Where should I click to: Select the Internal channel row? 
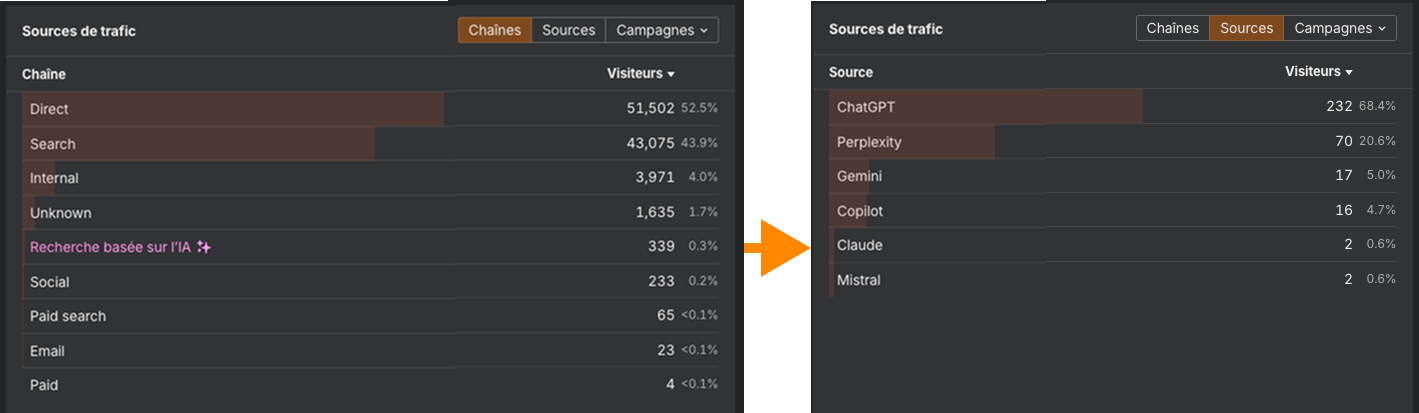pos(370,178)
